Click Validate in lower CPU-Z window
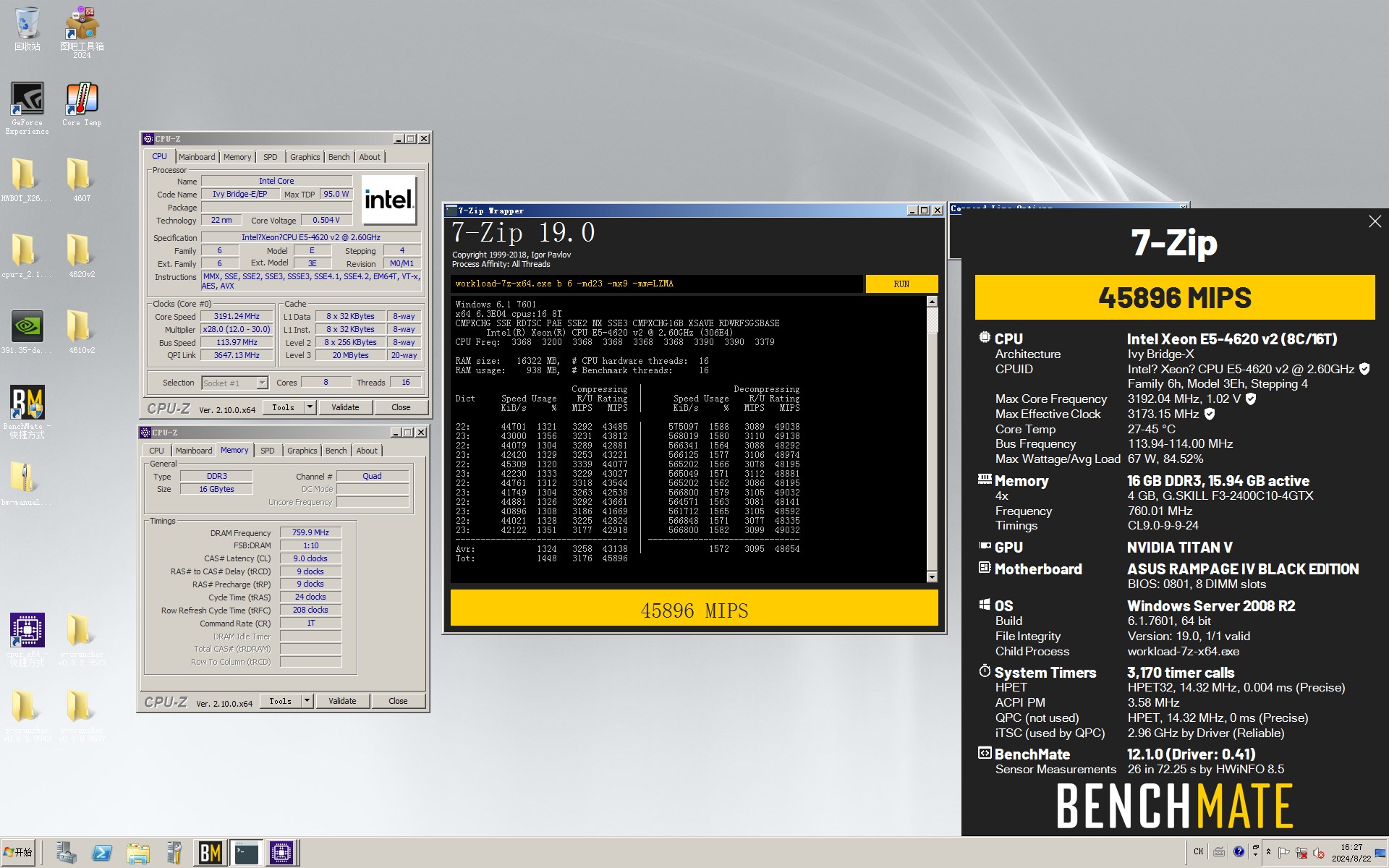The width and height of the screenshot is (1389, 868). coord(342,701)
